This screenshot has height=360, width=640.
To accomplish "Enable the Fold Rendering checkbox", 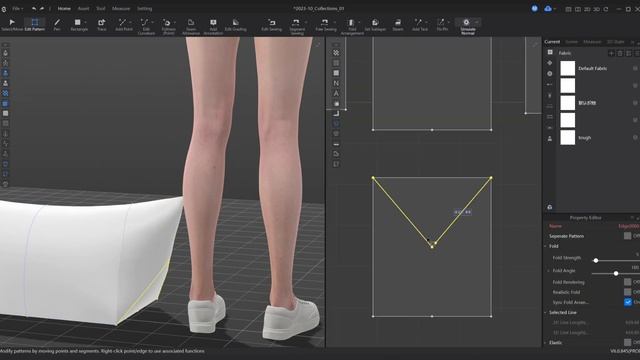I will click(x=627, y=282).
